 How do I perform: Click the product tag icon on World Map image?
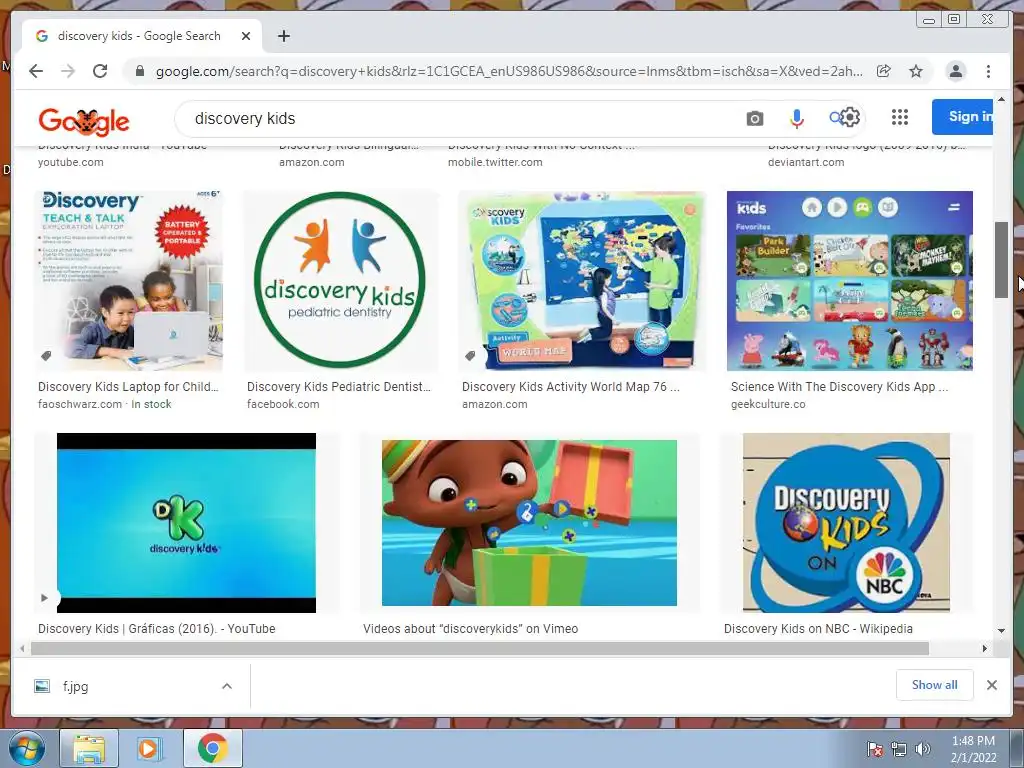(470, 356)
